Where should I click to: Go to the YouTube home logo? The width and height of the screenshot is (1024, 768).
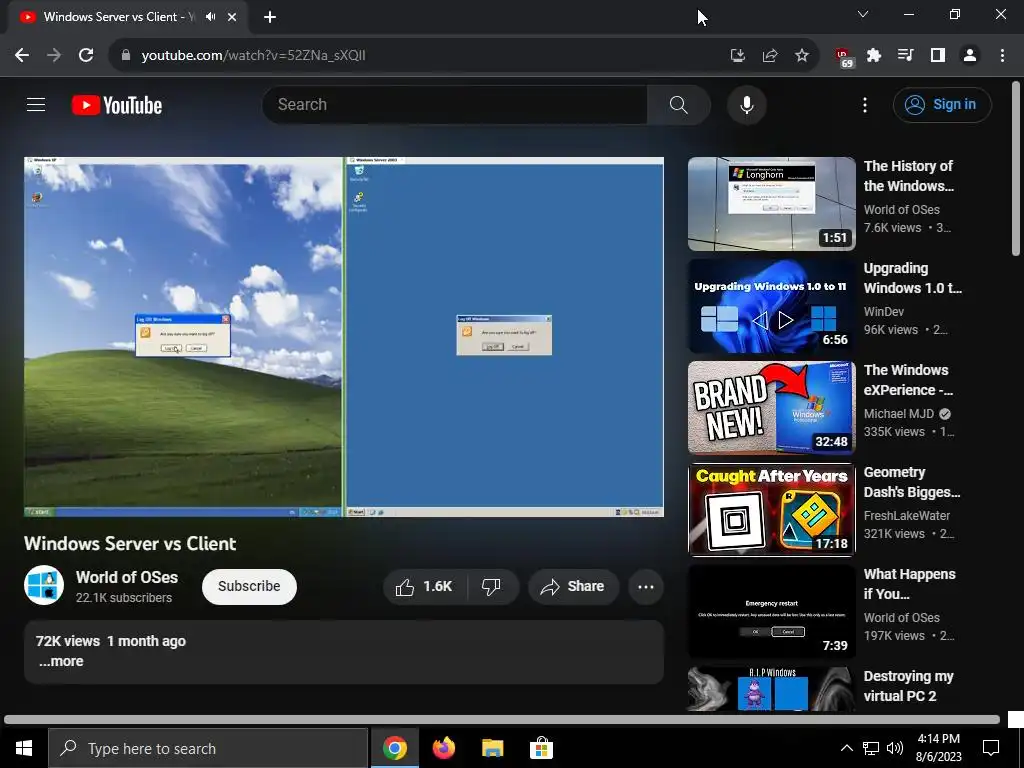pyautogui.click(x=117, y=105)
